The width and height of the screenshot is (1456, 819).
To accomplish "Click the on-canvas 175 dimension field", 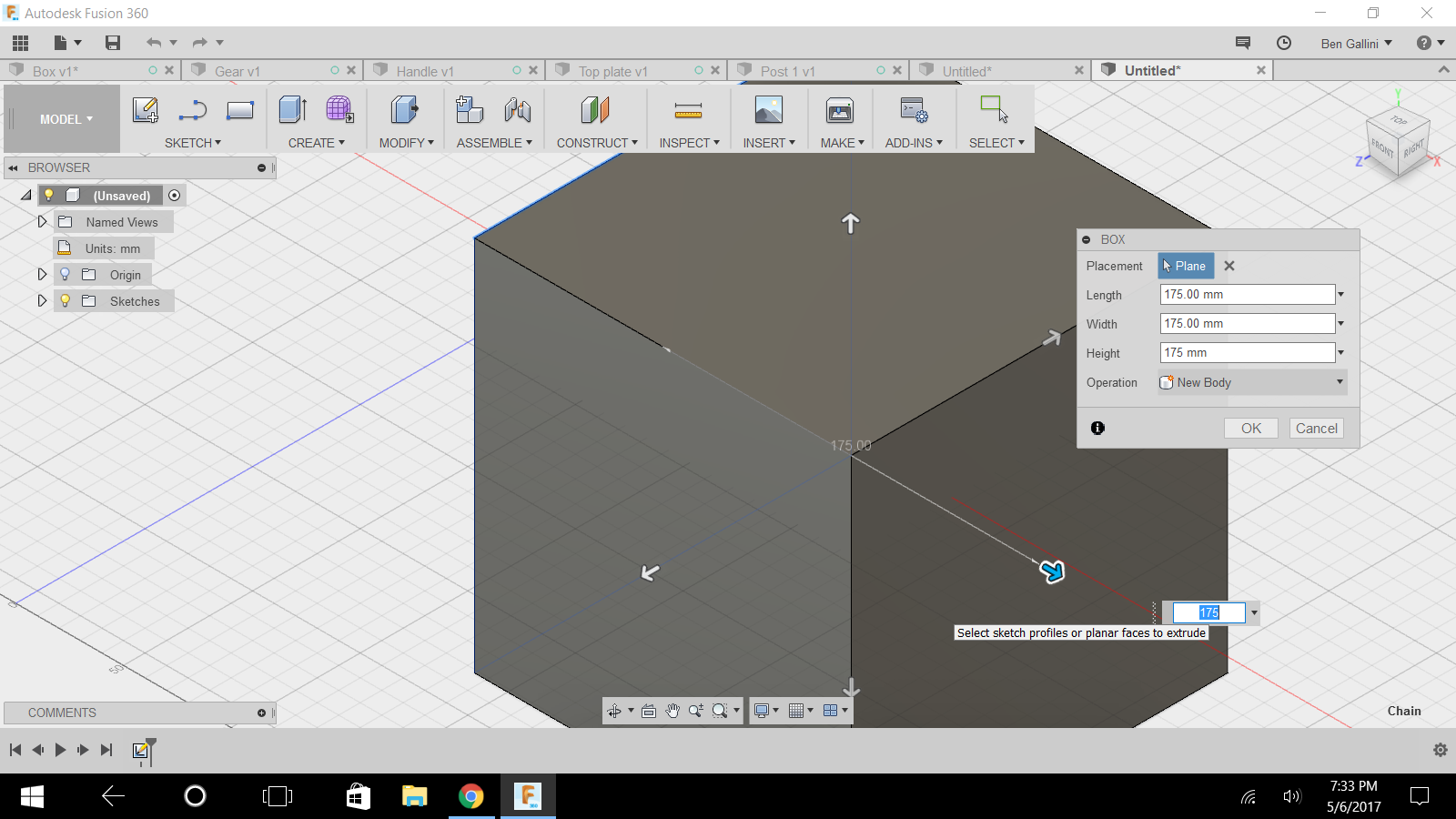I will [x=1208, y=612].
